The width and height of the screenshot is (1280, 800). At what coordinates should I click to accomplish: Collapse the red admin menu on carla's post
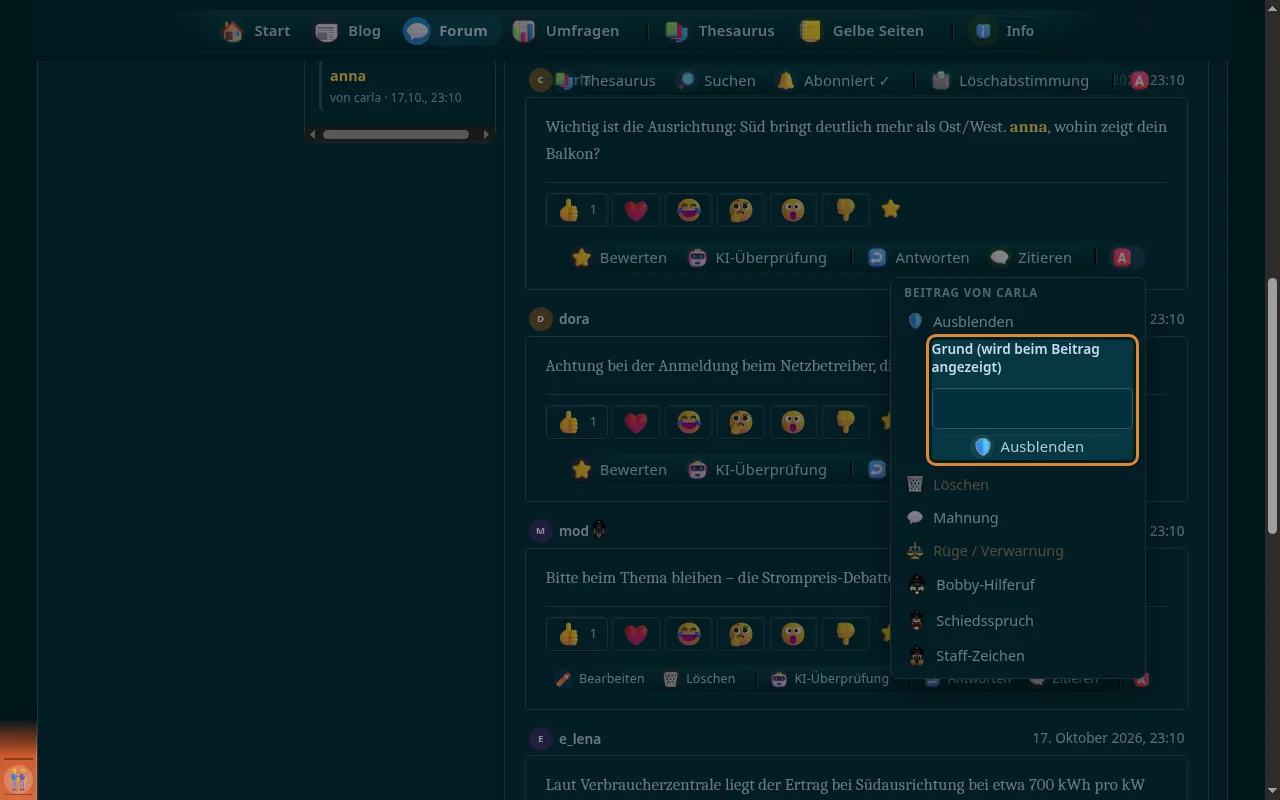click(x=1122, y=258)
